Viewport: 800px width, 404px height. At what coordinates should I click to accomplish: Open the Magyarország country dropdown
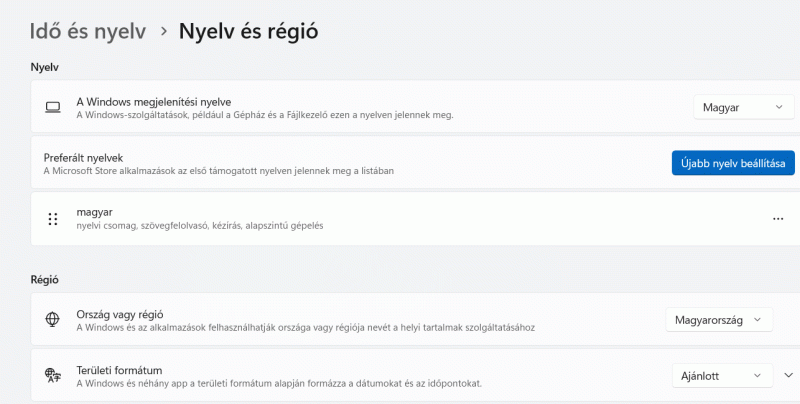(719, 320)
